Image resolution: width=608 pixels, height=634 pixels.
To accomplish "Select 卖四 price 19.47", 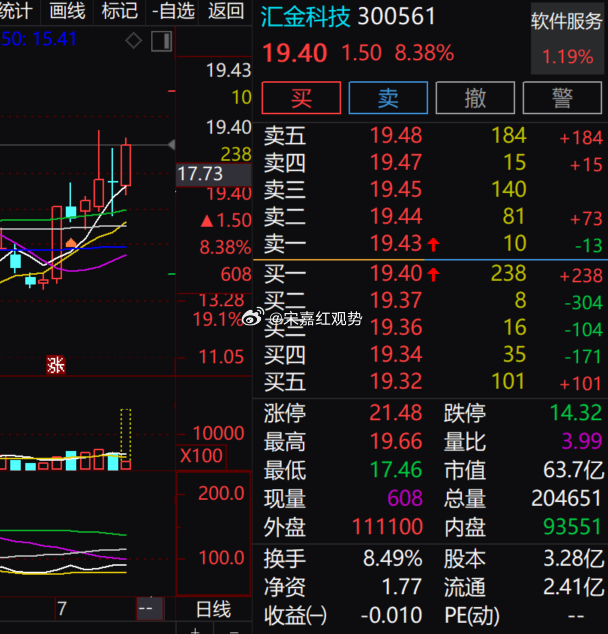I will tap(396, 163).
